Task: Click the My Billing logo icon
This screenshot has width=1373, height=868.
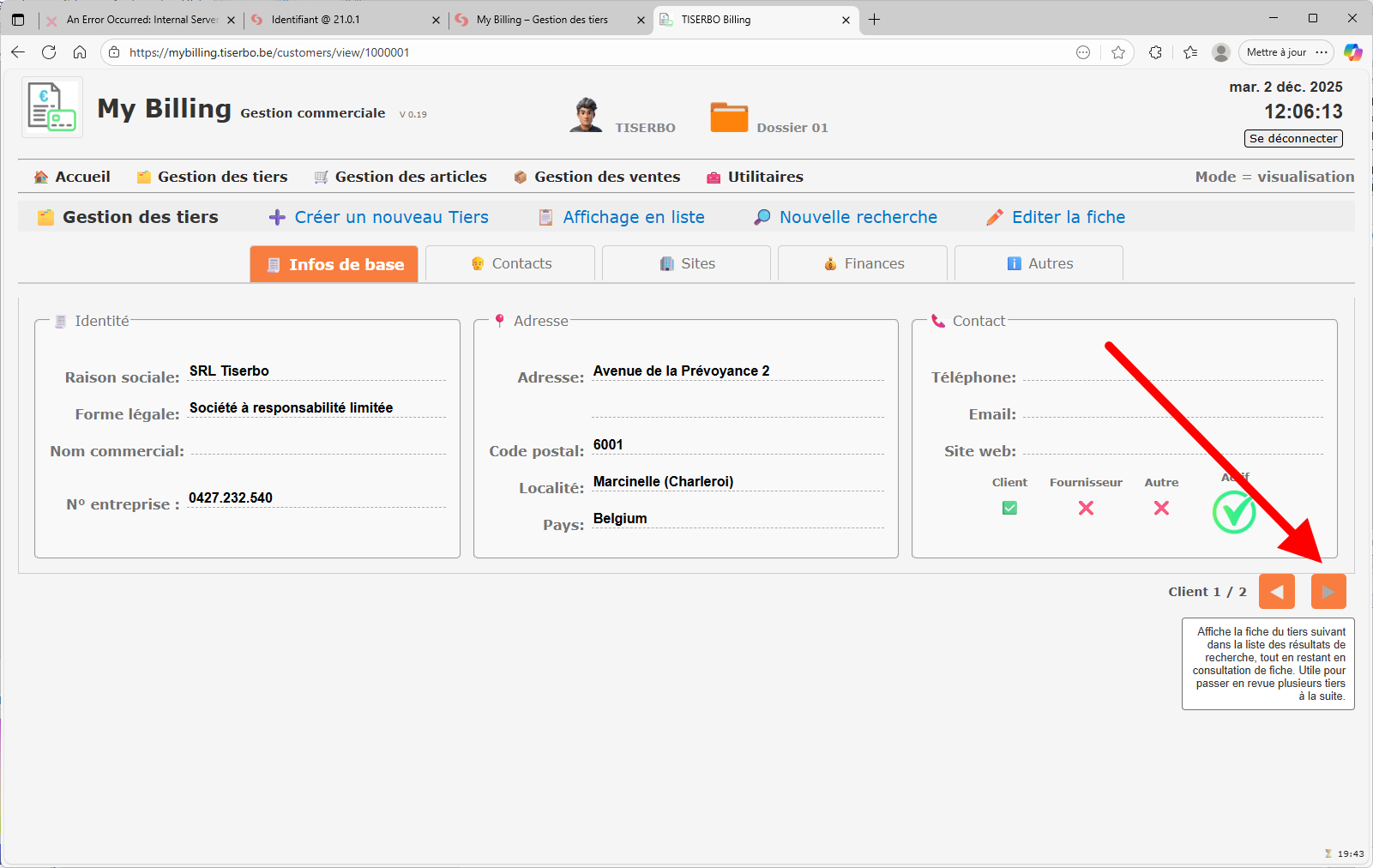Action: tap(51, 107)
